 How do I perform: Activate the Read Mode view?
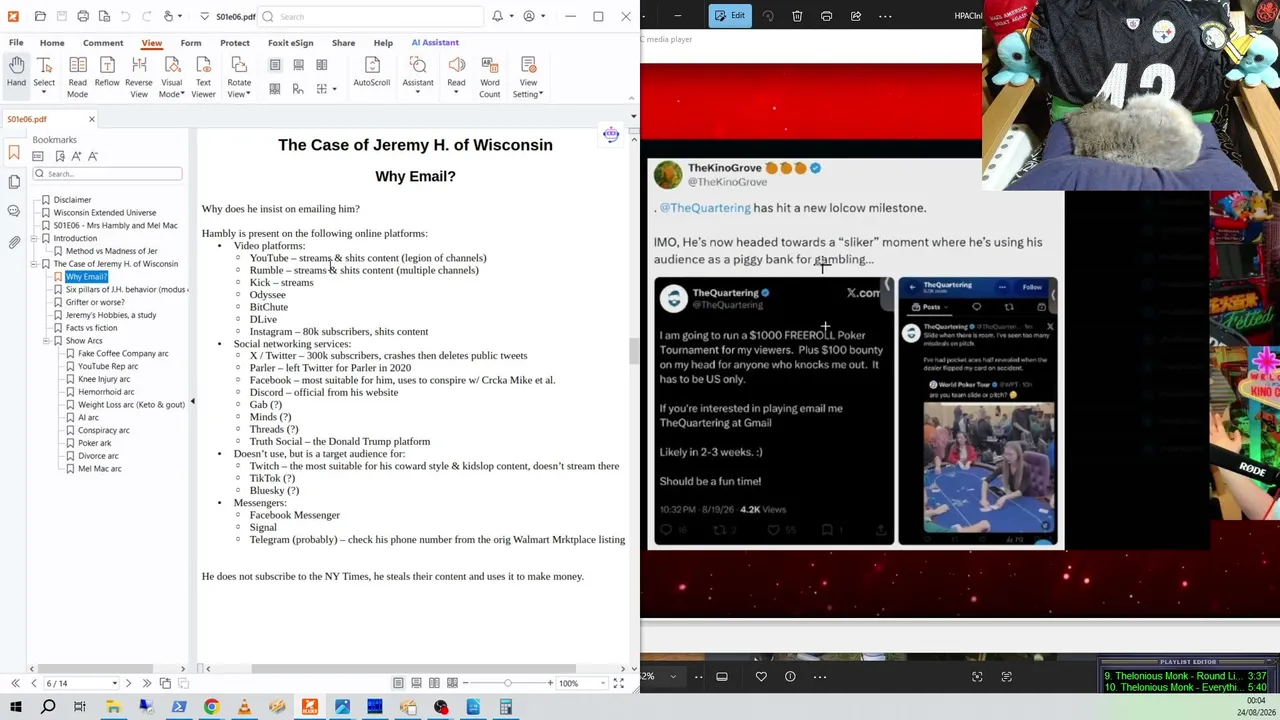[x=77, y=77]
